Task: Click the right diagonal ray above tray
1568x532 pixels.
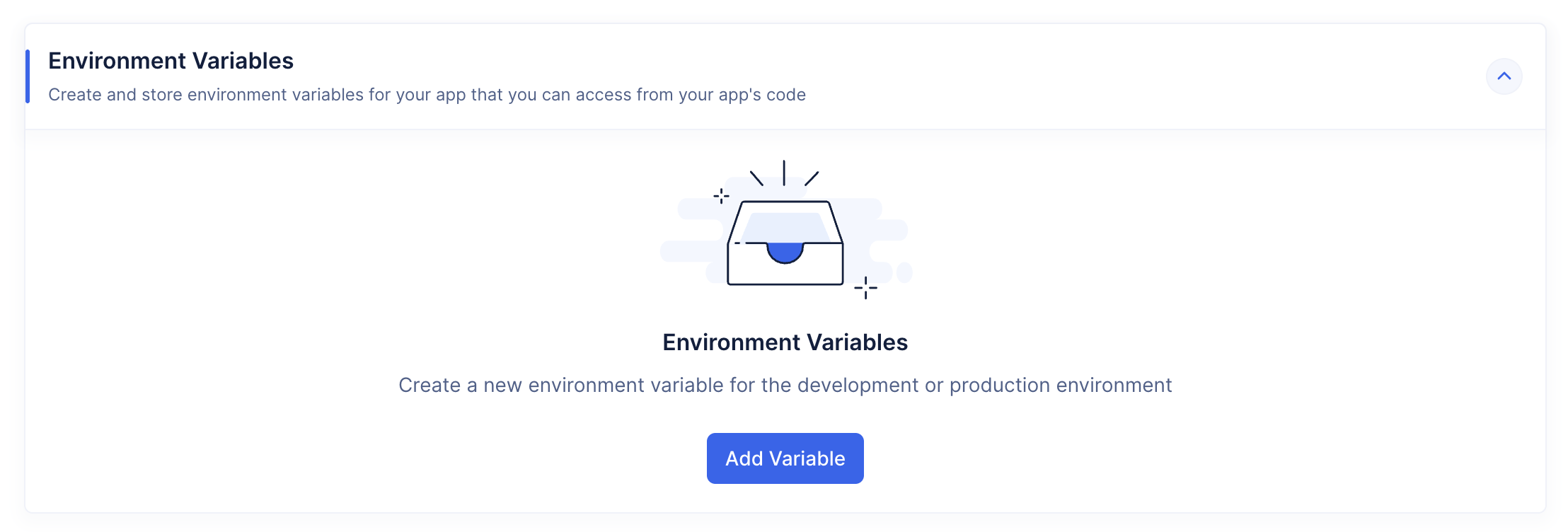Action: (812, 178)
